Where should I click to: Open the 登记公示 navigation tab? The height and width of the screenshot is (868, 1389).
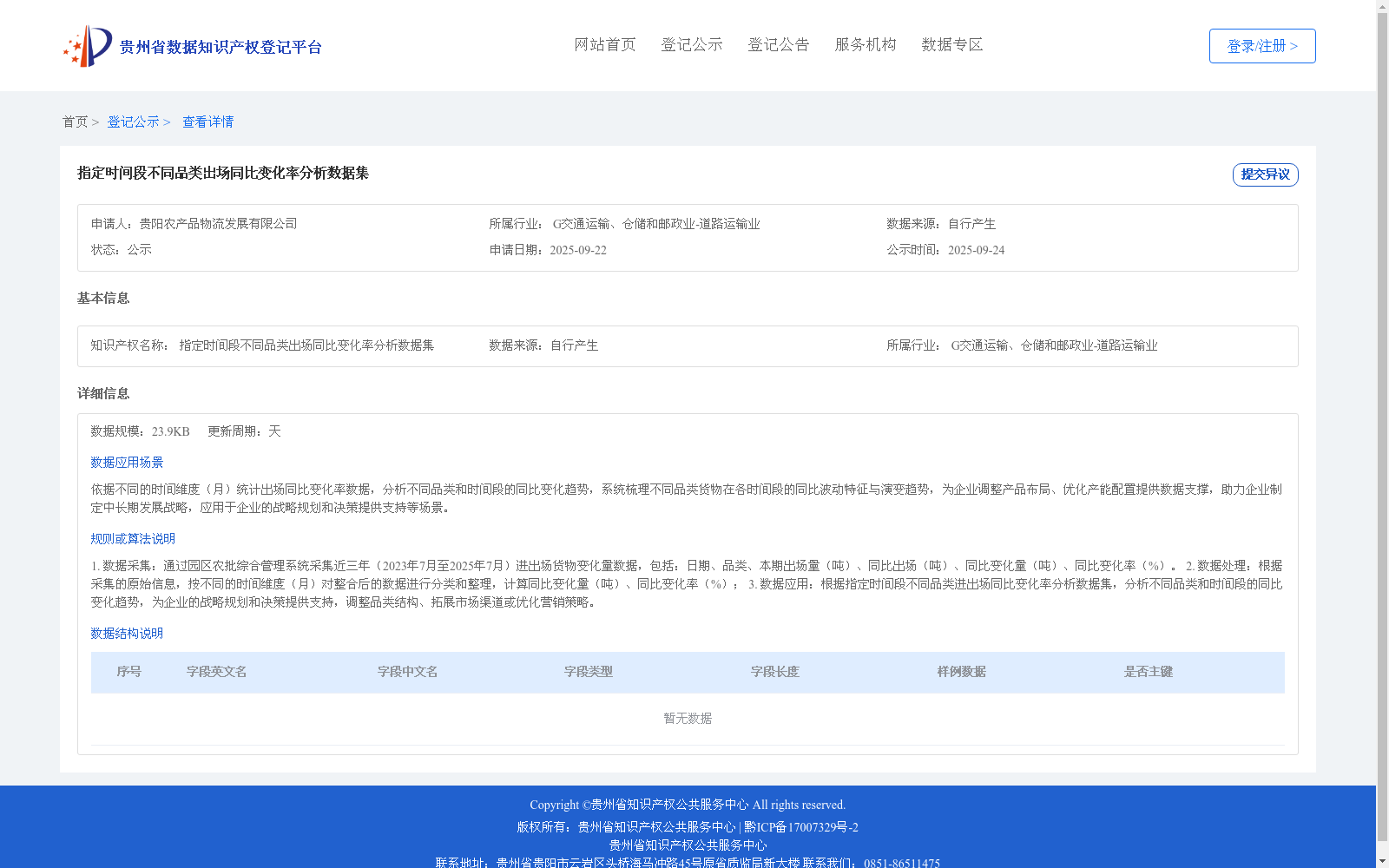pyautogui.click(x=692, y=44)
